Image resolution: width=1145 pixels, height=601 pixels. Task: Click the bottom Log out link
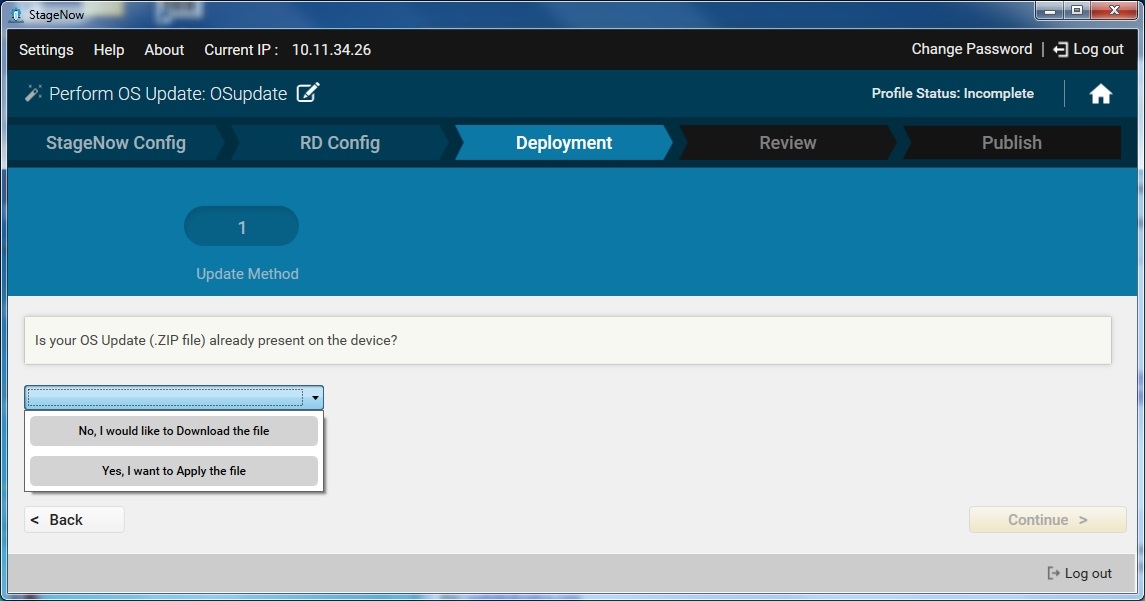[x=1079, y=573]
